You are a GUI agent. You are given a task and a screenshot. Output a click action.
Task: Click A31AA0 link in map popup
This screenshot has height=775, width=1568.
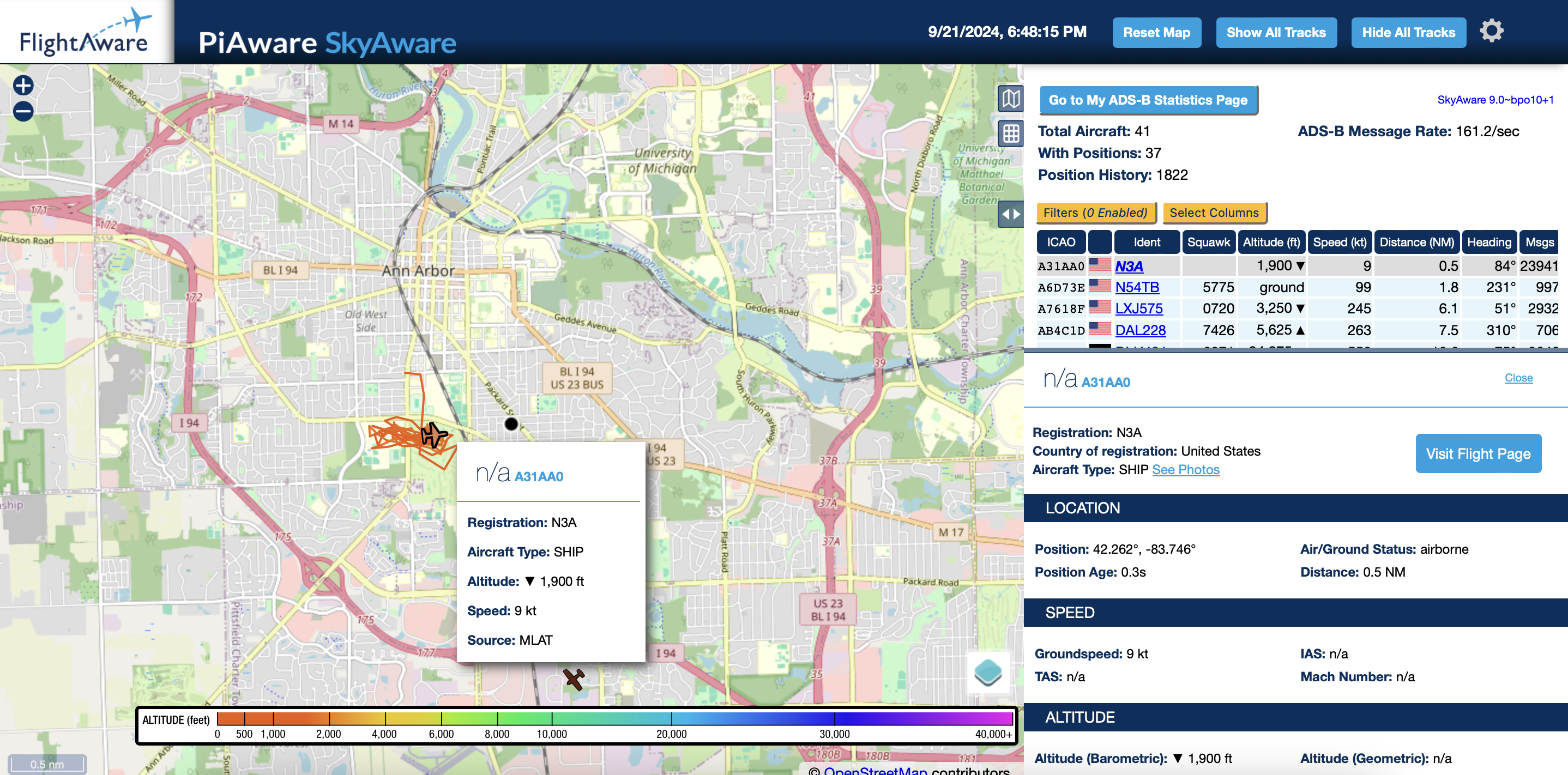pyautogui.click(x=539, y=476)
